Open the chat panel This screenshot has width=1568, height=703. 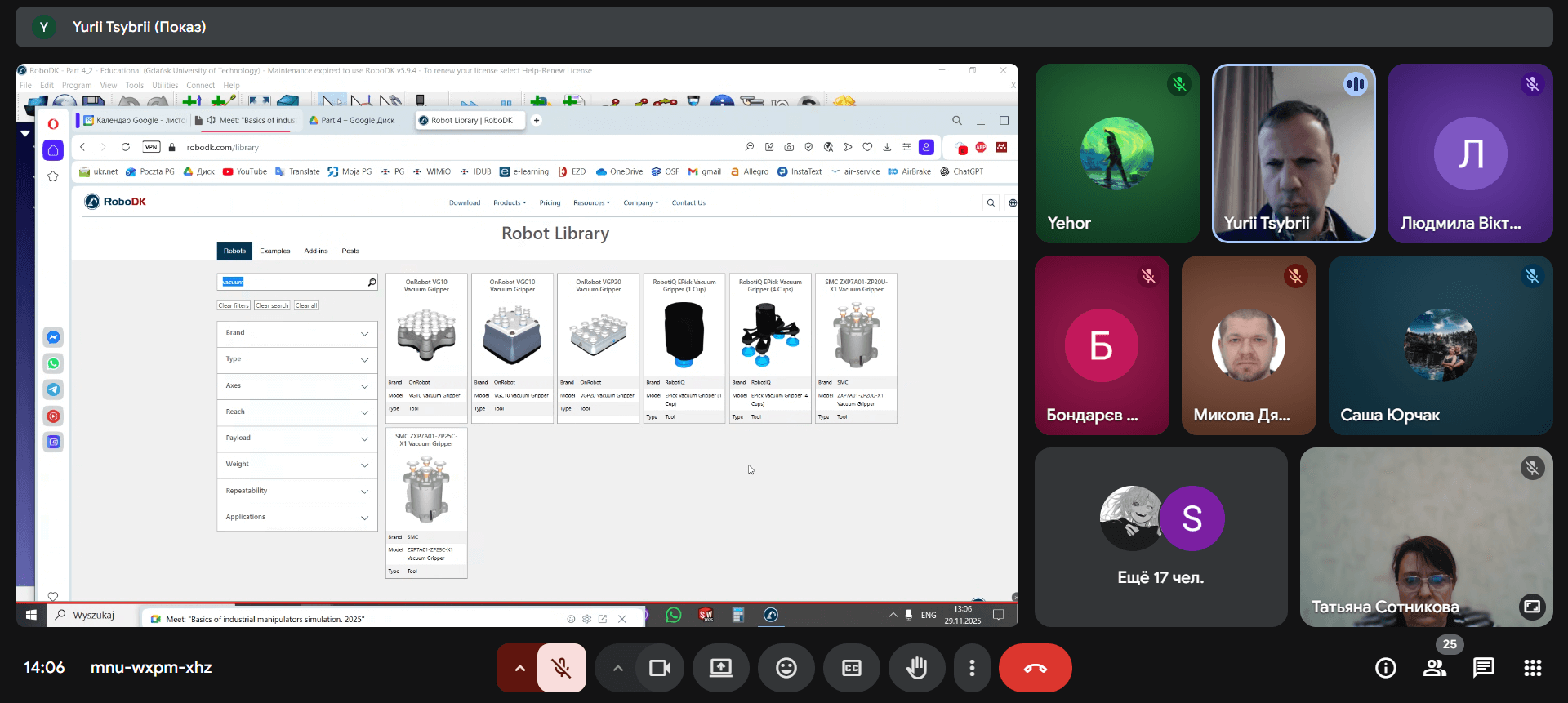pos(1483,668)
